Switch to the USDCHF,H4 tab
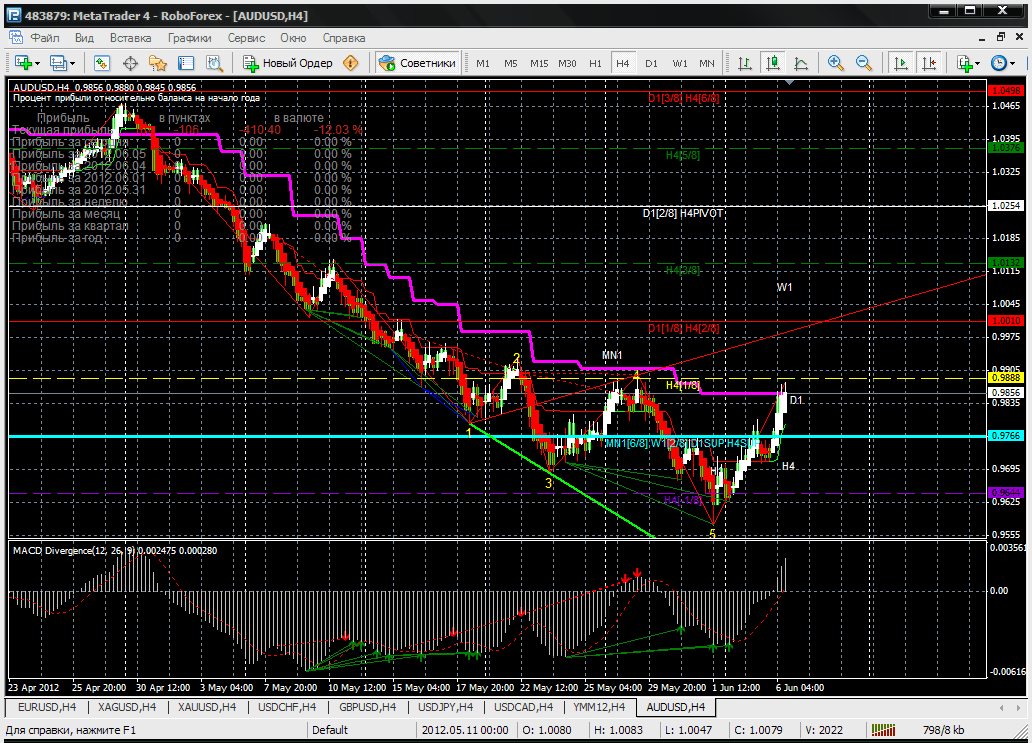The image size is (1032, 743). (287, 707)
